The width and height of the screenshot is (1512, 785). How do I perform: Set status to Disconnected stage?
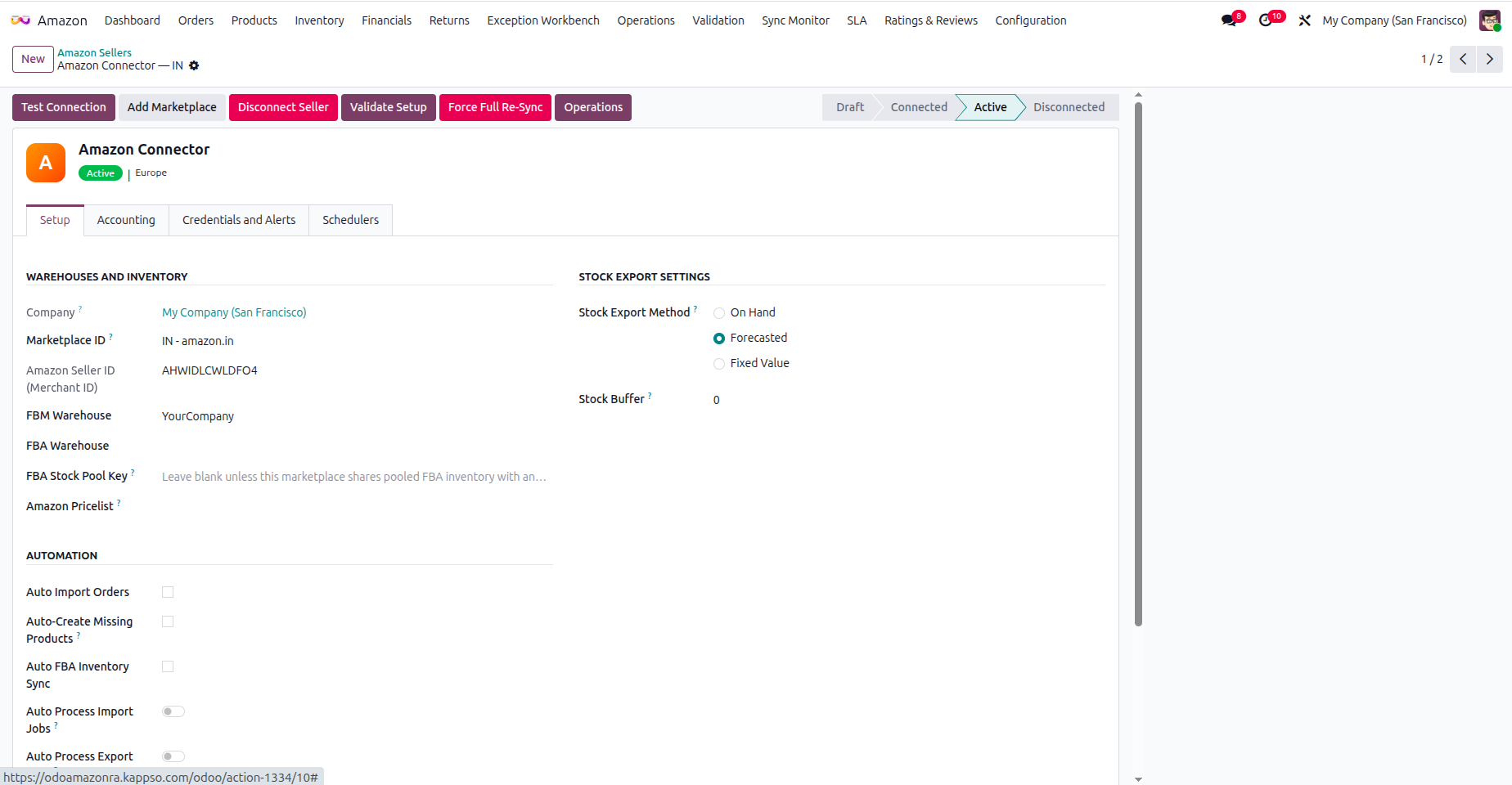(1069, 107)
